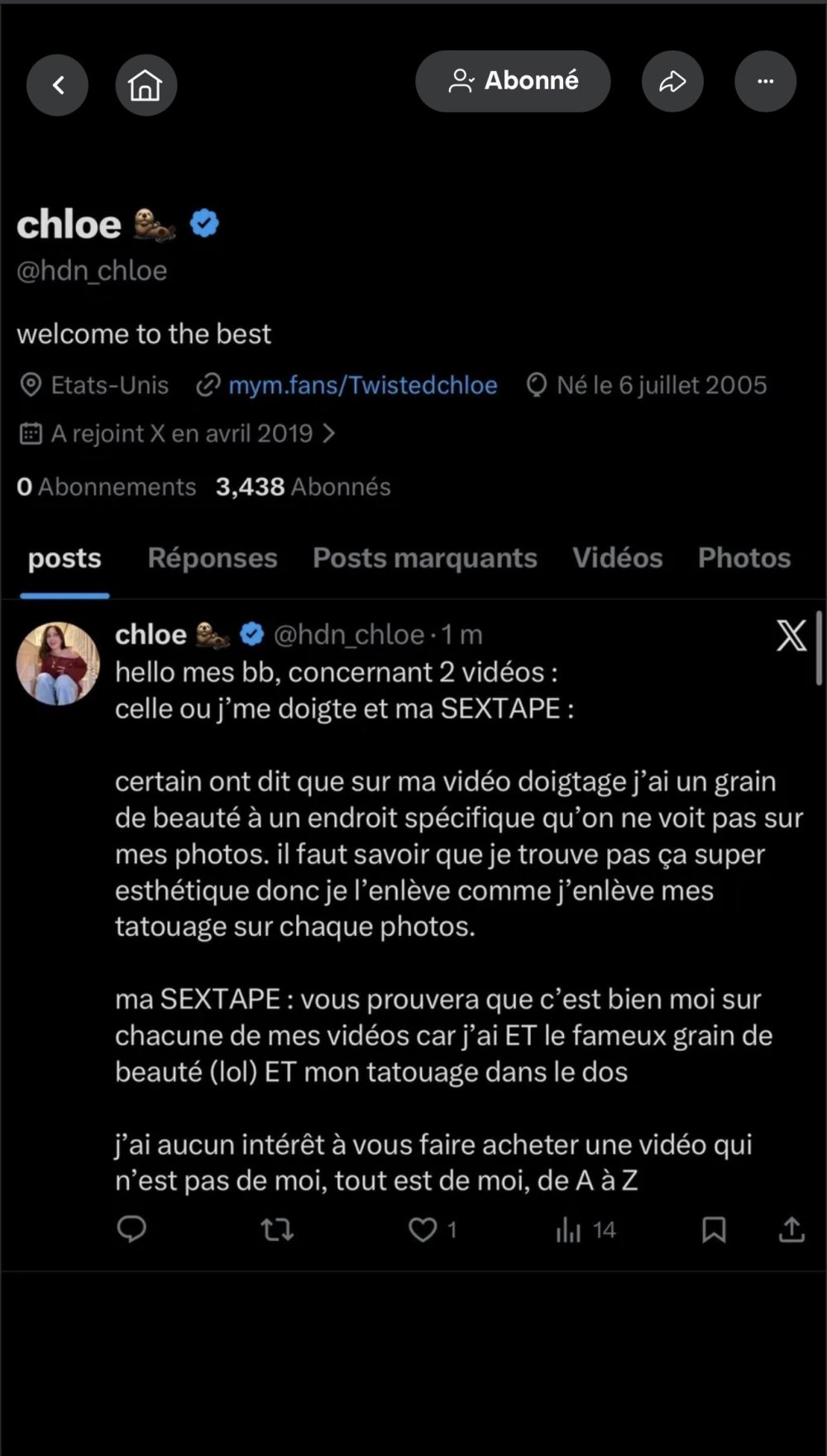Image resolution: width=827 pixels, height=1456 pixels.
Task: Select the Vidéos tab
Action: pyautogui.click(x=618, y=558)
